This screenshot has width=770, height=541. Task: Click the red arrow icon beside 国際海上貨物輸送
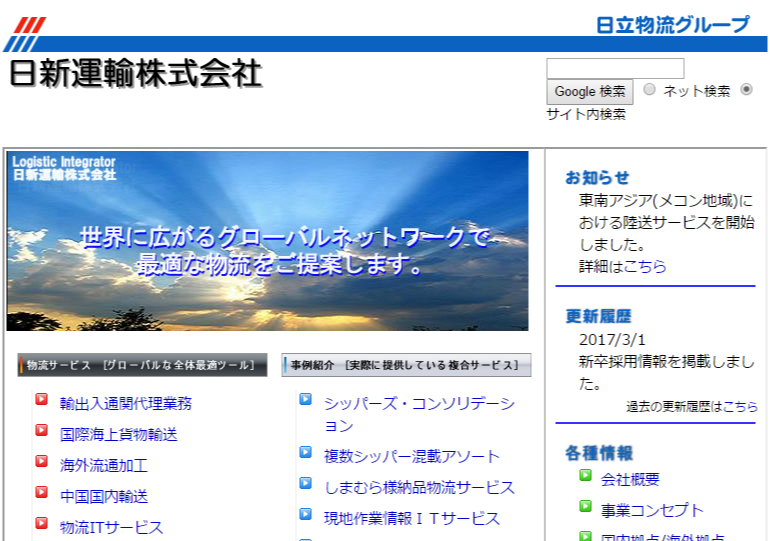pos(42,430)
